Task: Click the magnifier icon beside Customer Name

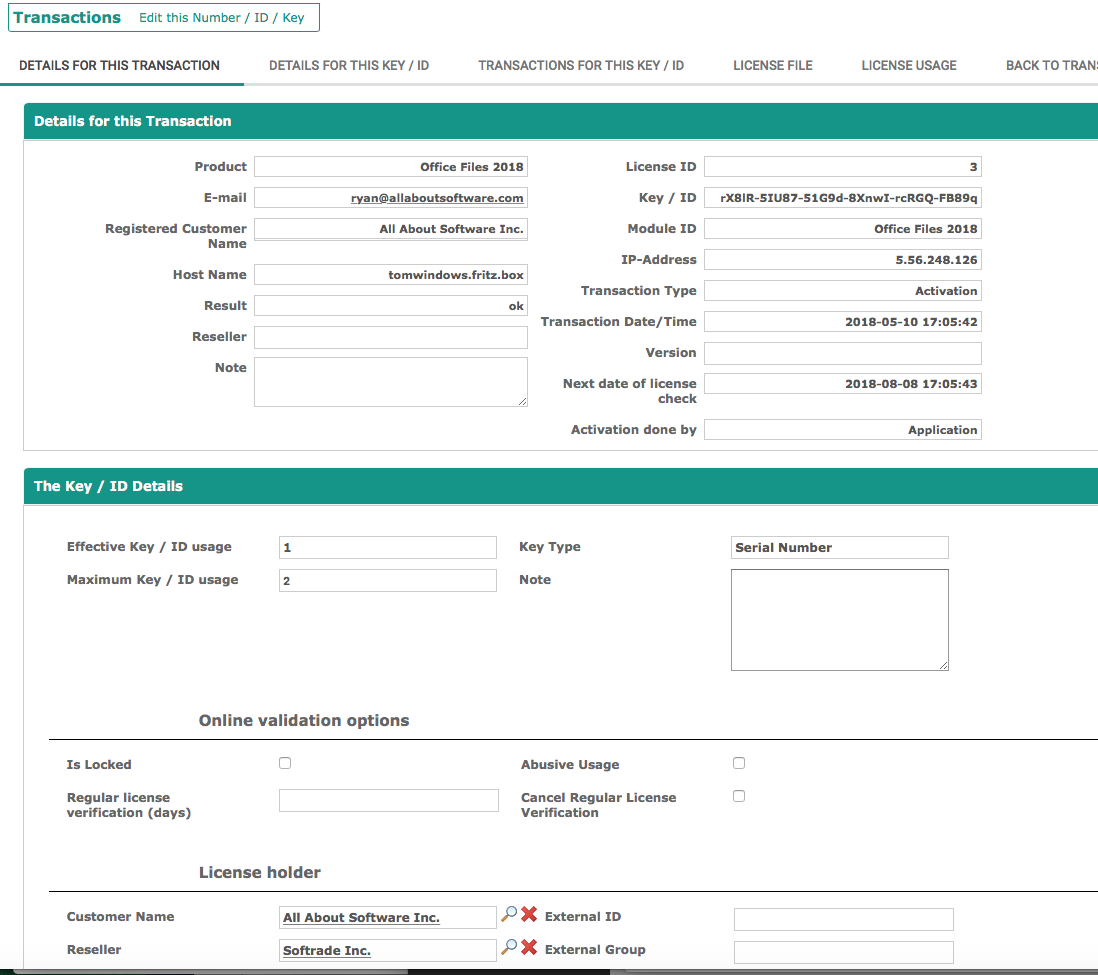Action: click(509, 915)
